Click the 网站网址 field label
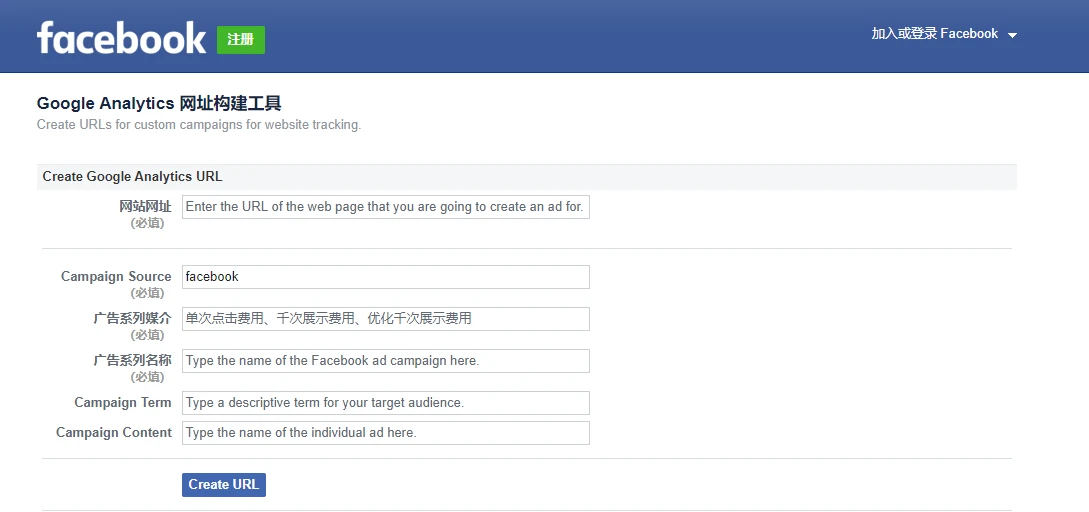Viewport: 1089px width, 512px height. (x=145, y=206)
